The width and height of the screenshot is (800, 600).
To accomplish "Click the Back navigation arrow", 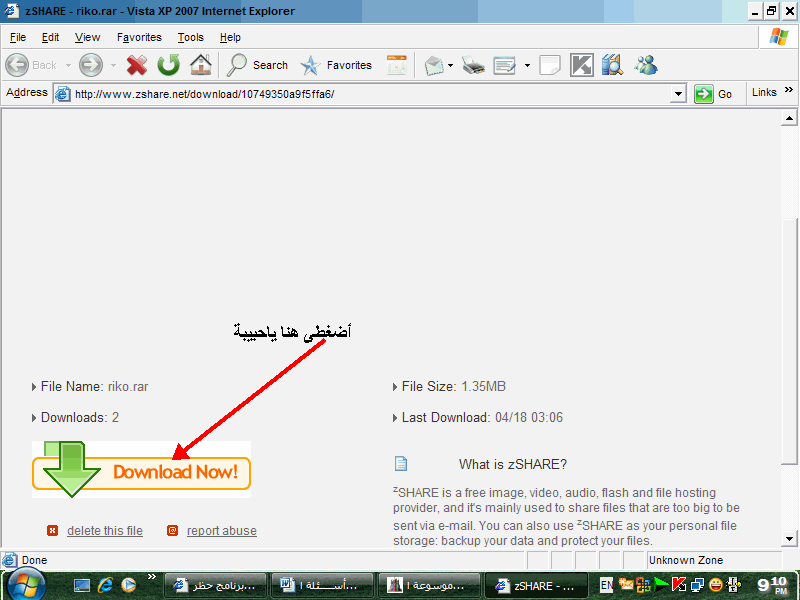I will (x=17, y=65).
